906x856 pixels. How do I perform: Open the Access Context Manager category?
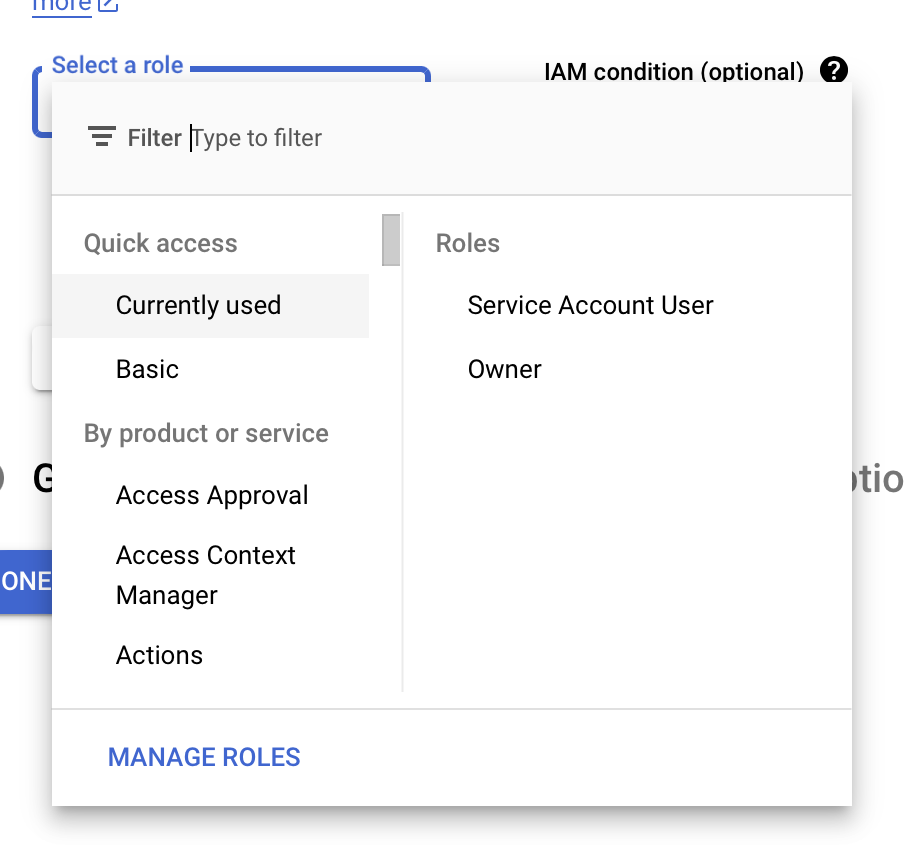210,575
